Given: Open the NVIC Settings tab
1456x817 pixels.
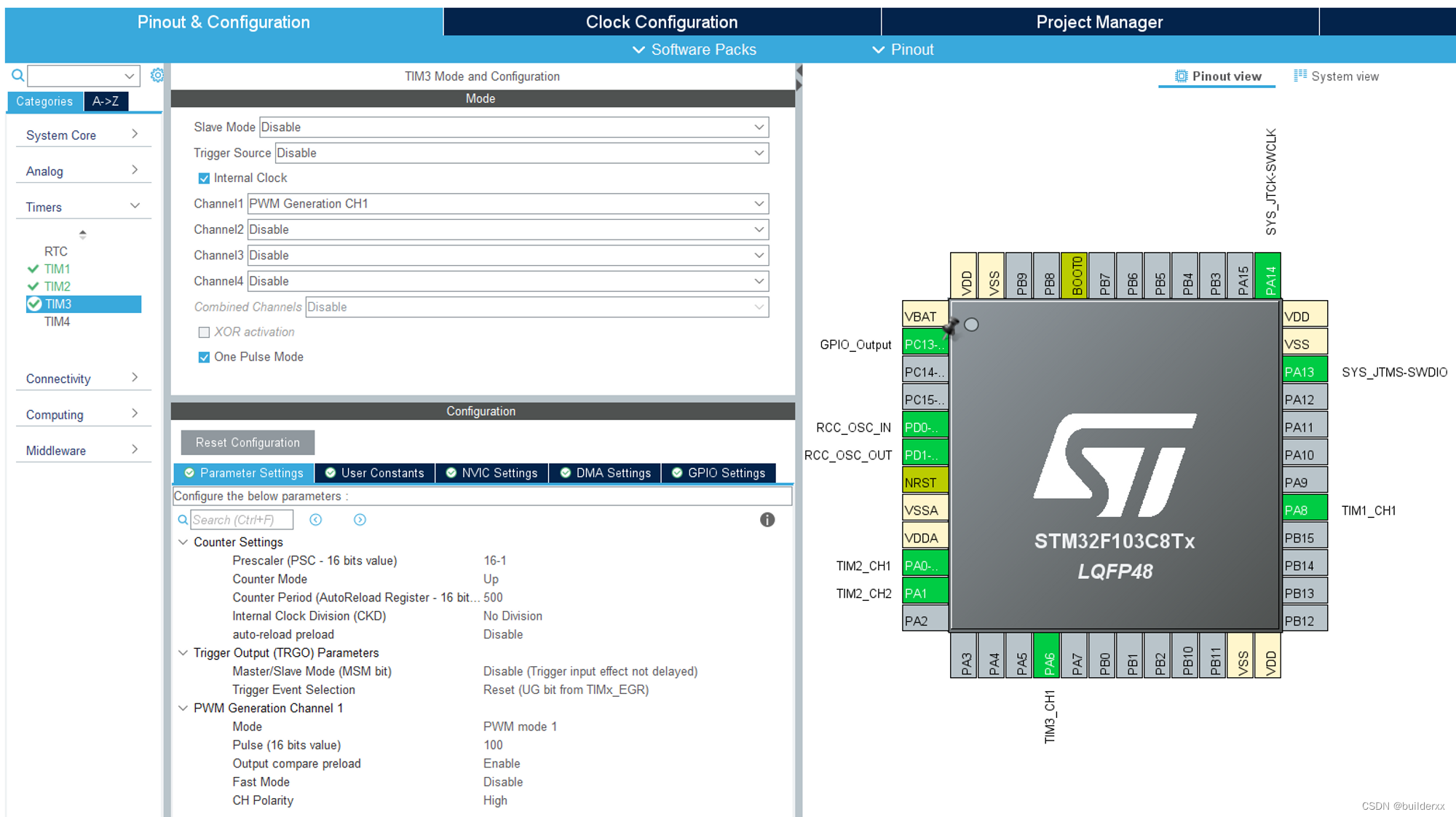Looking at the screenshot, I should click(491, 473).
